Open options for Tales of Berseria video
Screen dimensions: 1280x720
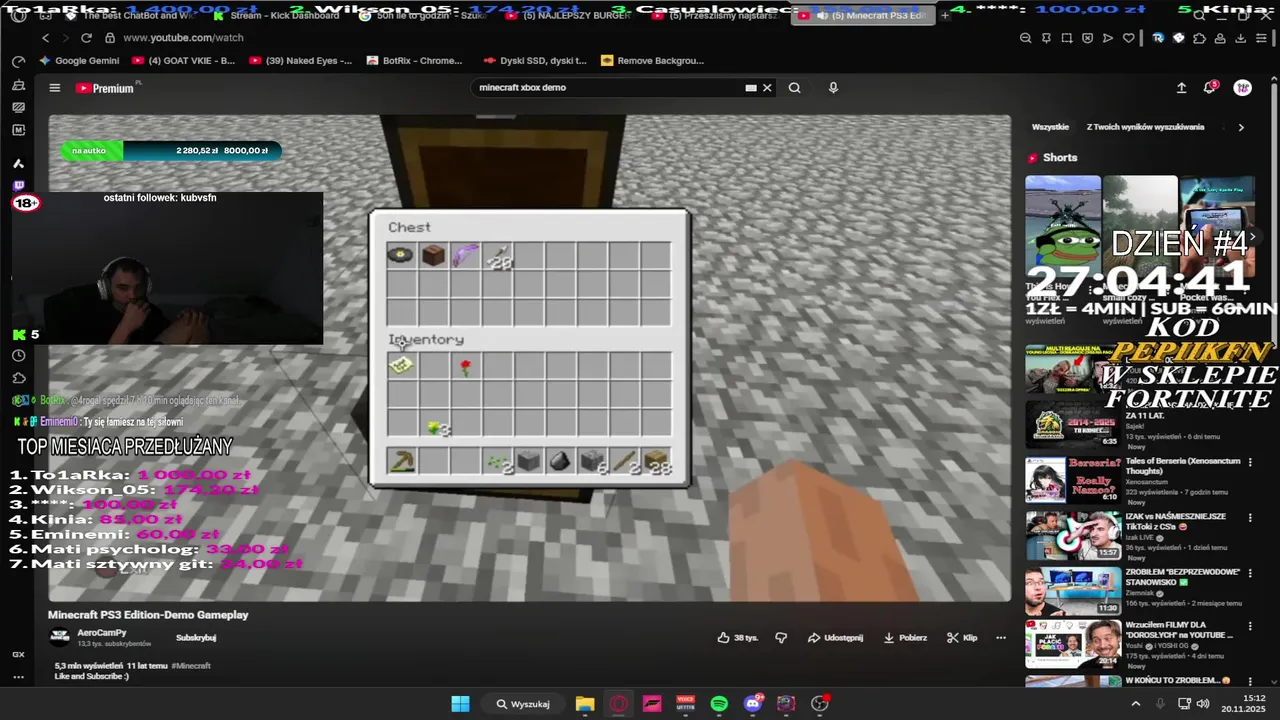tap(1252, 463)
